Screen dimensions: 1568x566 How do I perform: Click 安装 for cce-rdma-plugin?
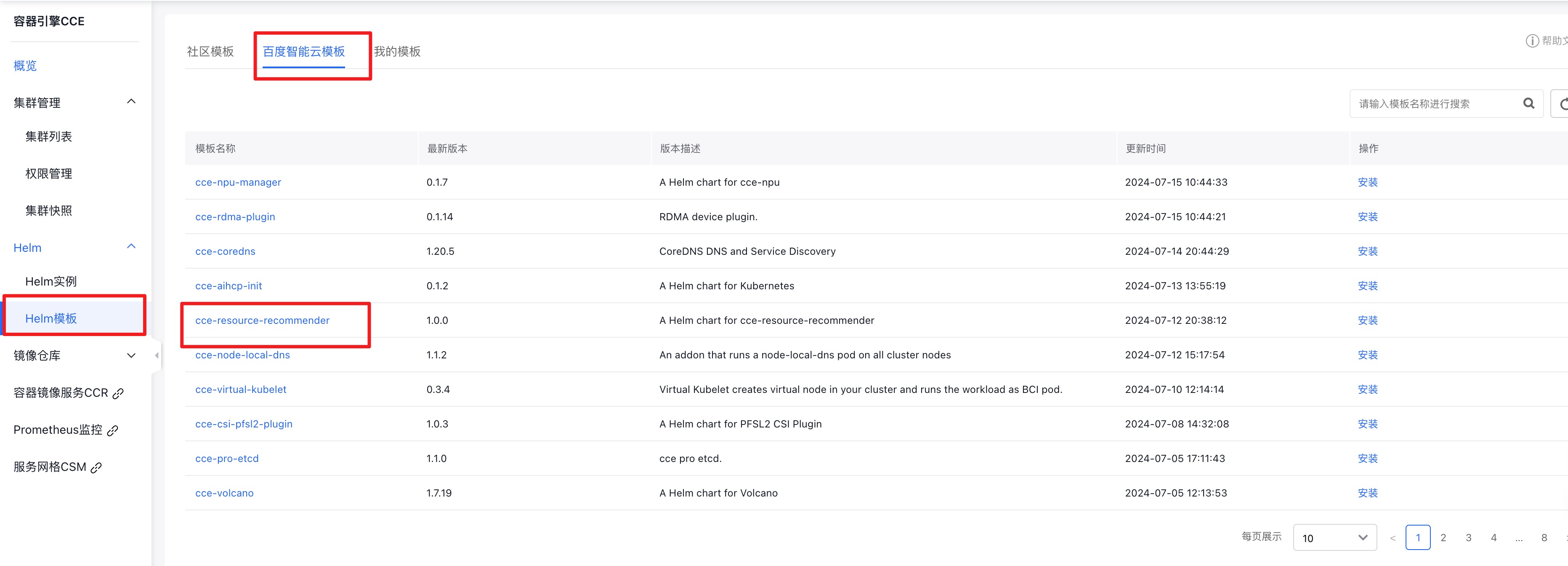(x=1368, y=217)
